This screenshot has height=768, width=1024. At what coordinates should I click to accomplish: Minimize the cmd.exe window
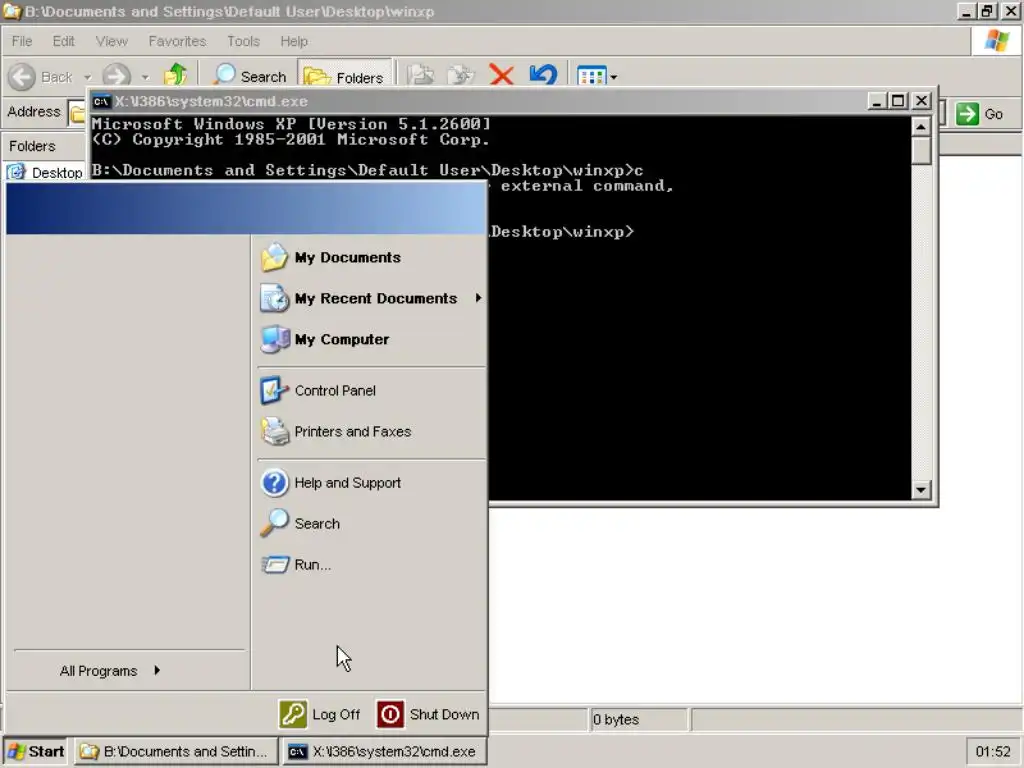[876, 101]
